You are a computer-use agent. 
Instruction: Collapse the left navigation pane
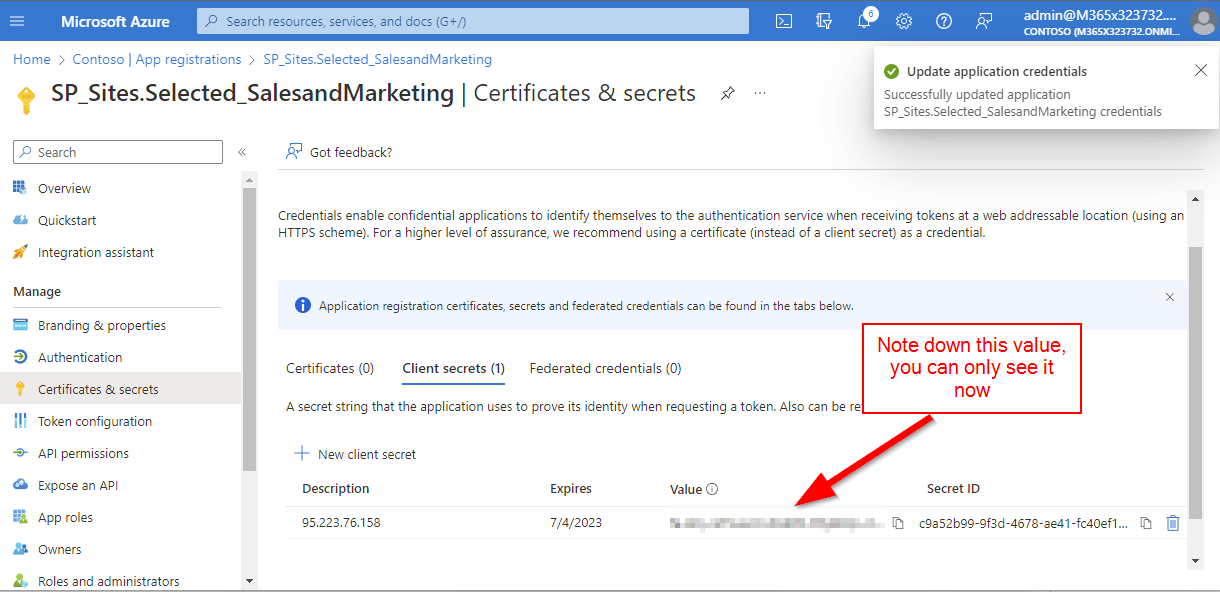(242, 152)
